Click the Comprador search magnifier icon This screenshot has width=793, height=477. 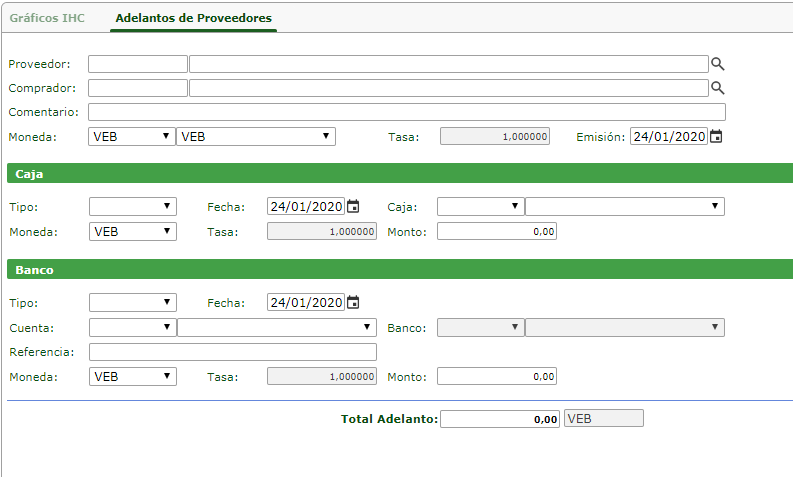pos(717,88)
